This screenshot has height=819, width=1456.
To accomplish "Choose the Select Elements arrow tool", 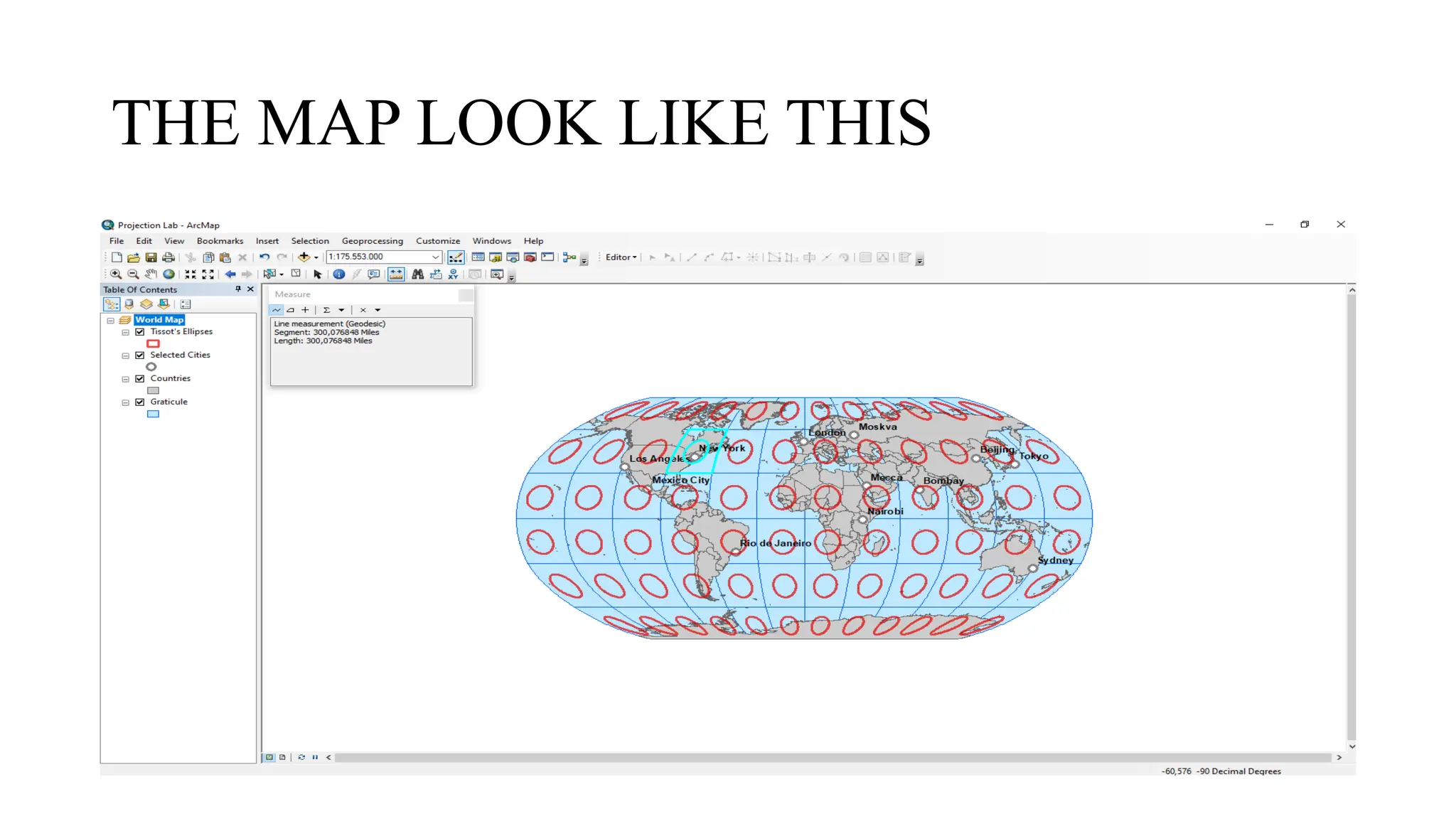I will [x=318, y=274].
